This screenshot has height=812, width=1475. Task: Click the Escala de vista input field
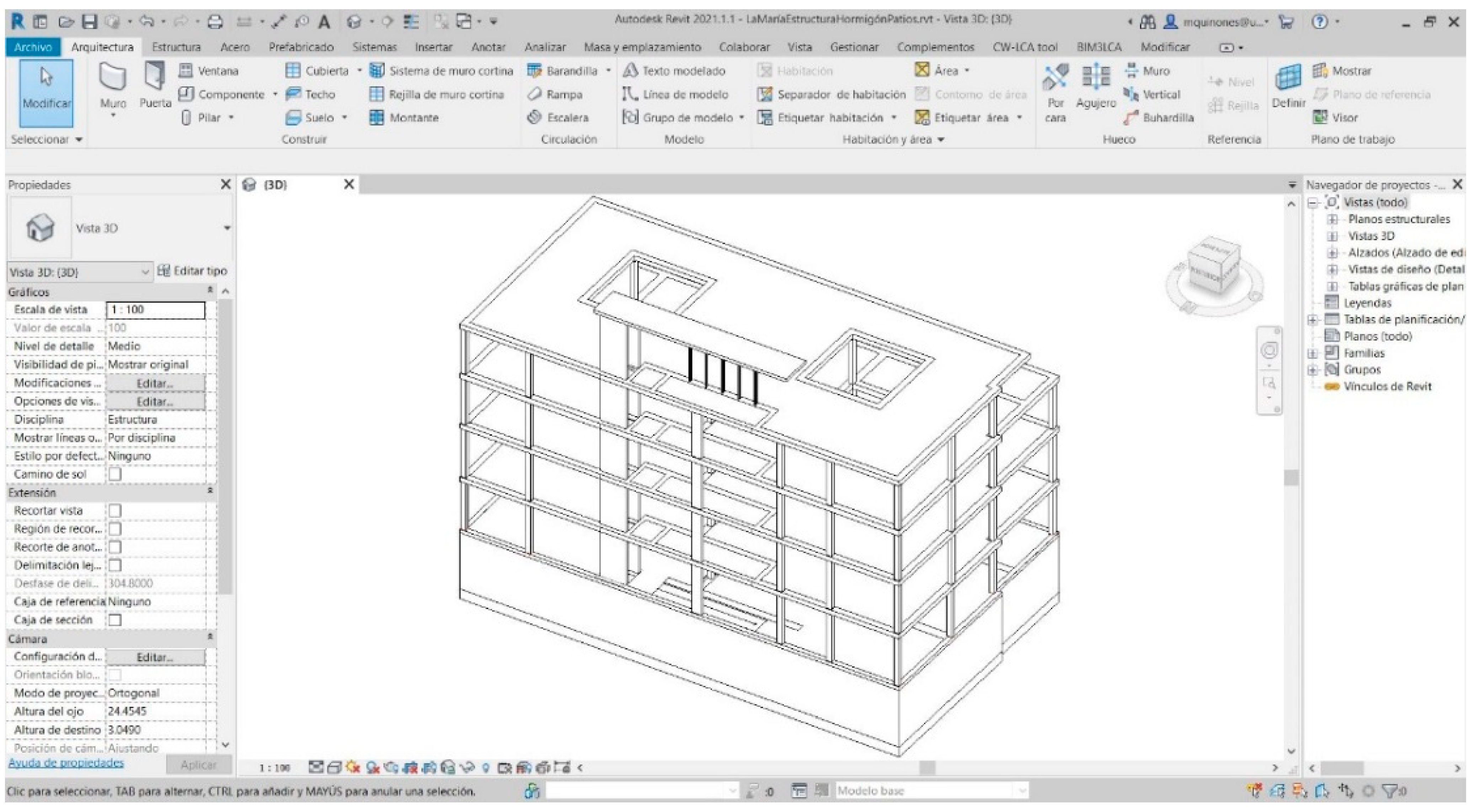pos(155,310)
